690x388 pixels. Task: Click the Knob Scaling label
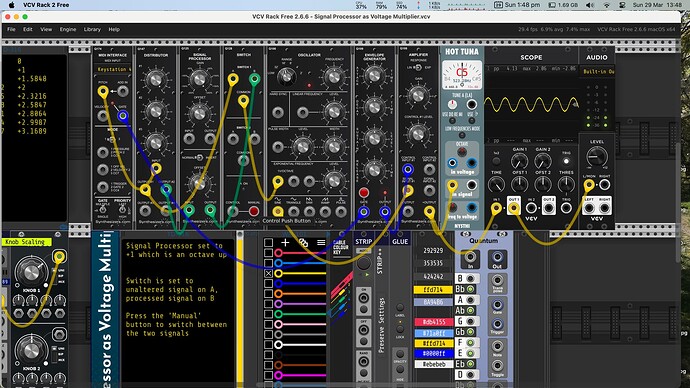click(26, 242)
